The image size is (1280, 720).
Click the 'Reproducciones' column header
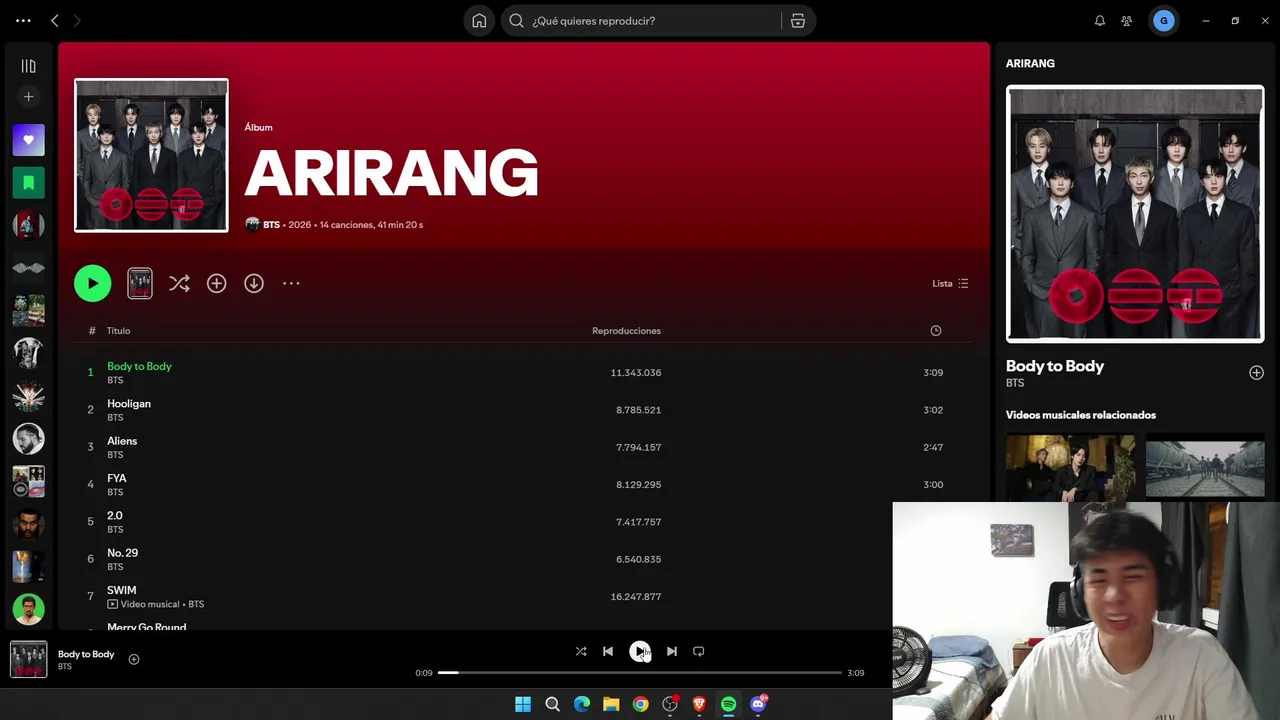point(626,331)
